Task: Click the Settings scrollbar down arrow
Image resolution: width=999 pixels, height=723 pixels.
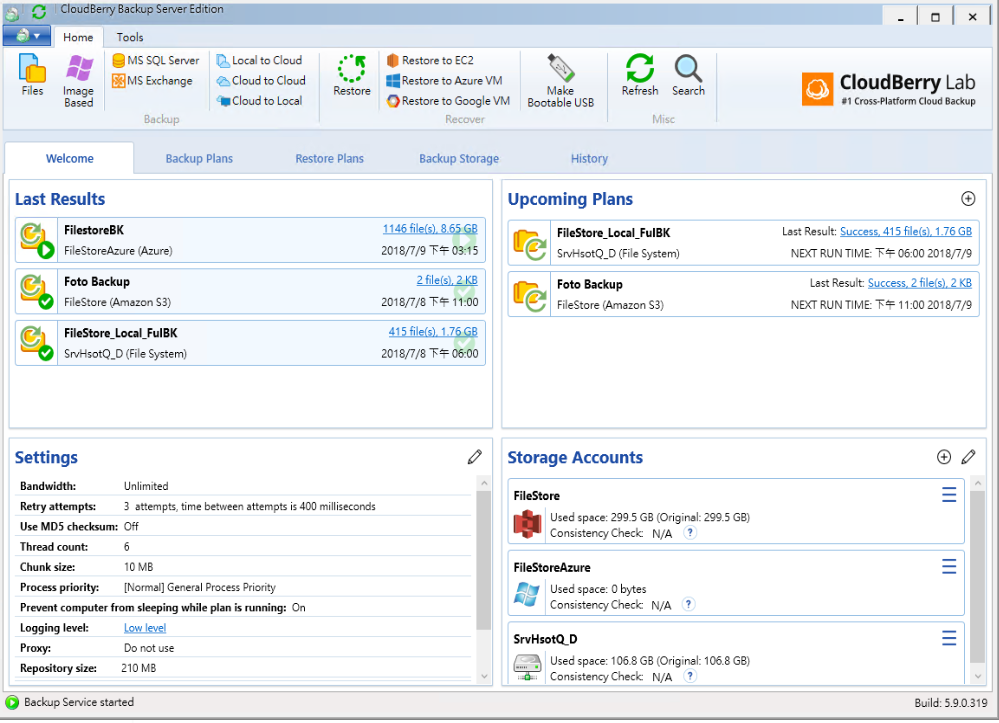Action: (484, 676)
